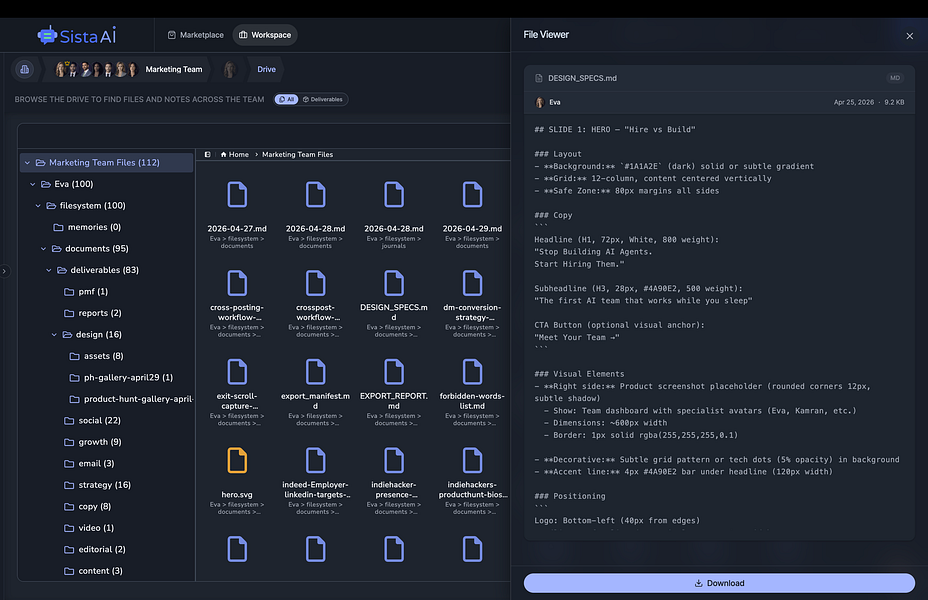Open the 2026-04-27.md file icon
The height and width of the screenshot is (600, 928).
(x=237, y=195)
